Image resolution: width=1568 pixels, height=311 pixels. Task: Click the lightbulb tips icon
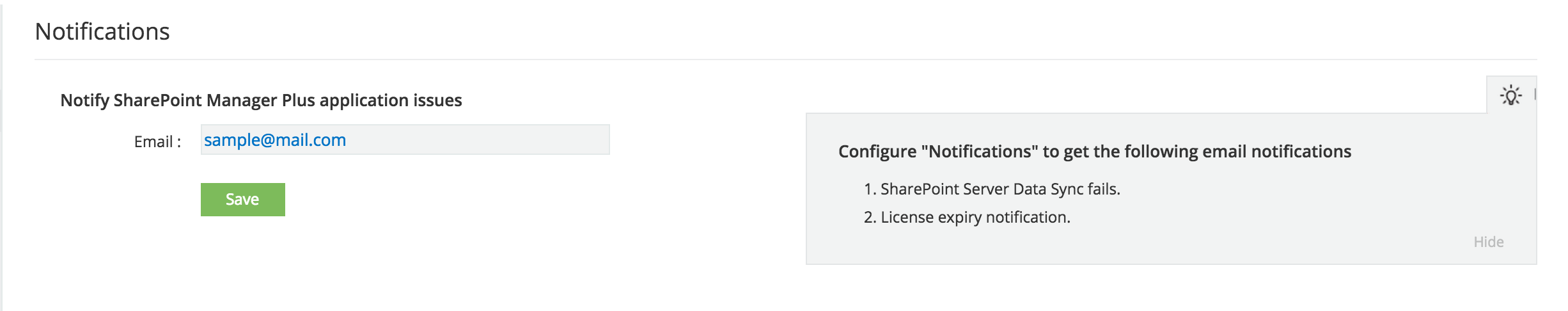[1510, 96]
